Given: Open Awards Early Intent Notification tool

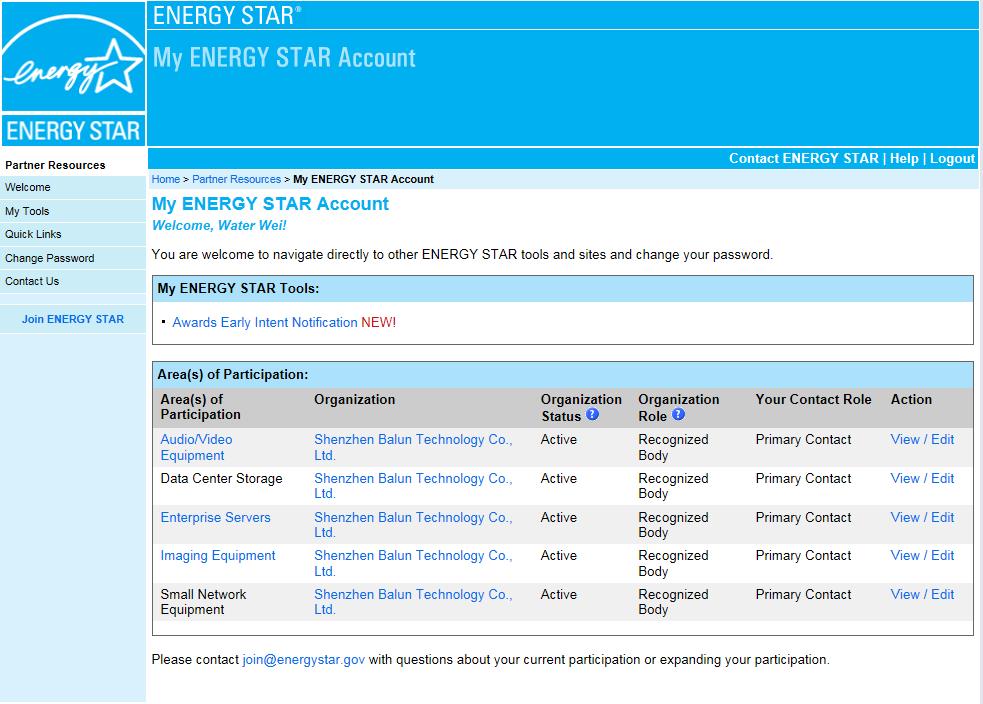Looking at the screenshot, I should pyautogui.click(x=265, y=322).
